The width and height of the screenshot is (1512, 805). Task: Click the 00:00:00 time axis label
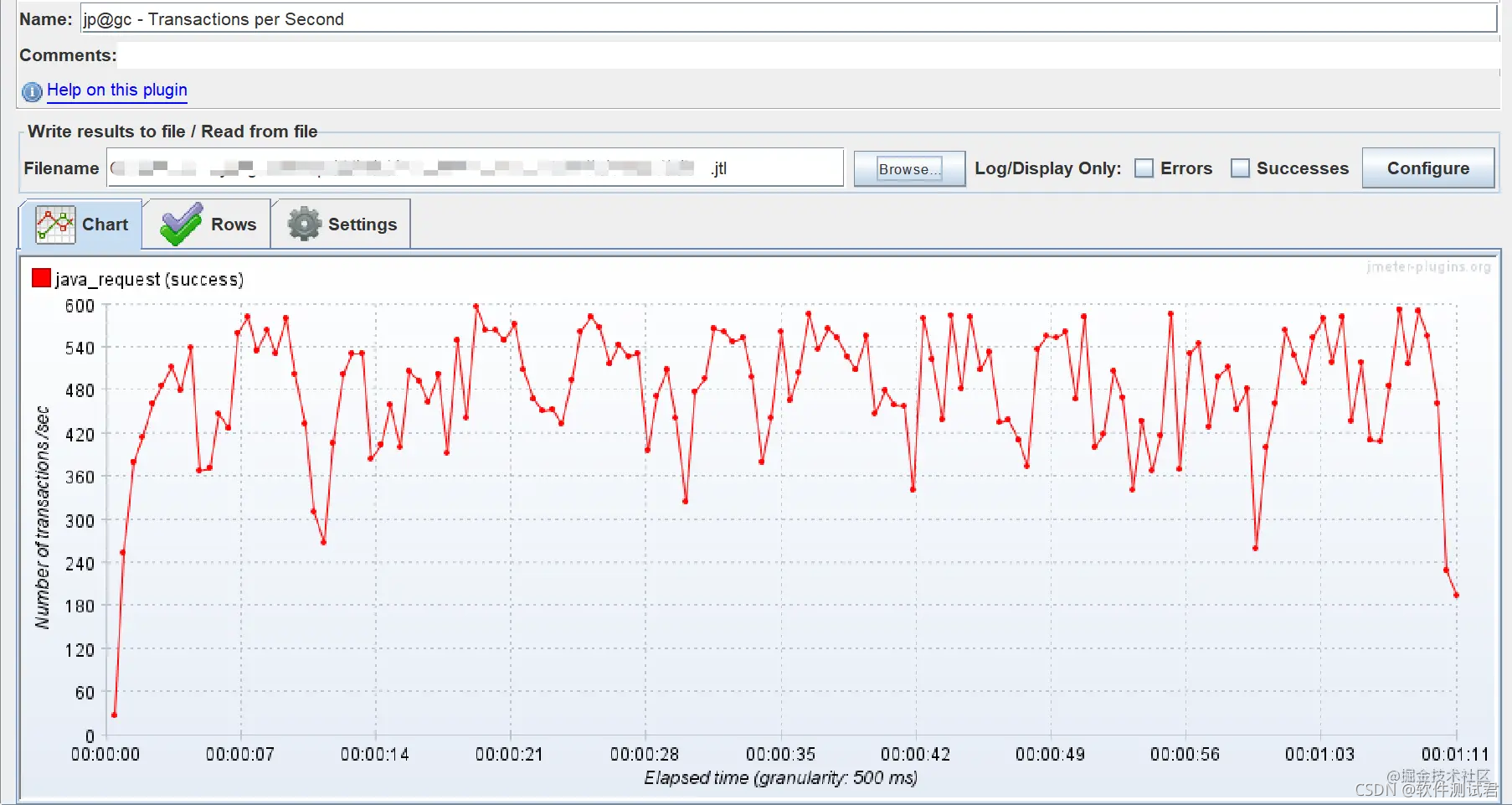click(x=105, y=754)
